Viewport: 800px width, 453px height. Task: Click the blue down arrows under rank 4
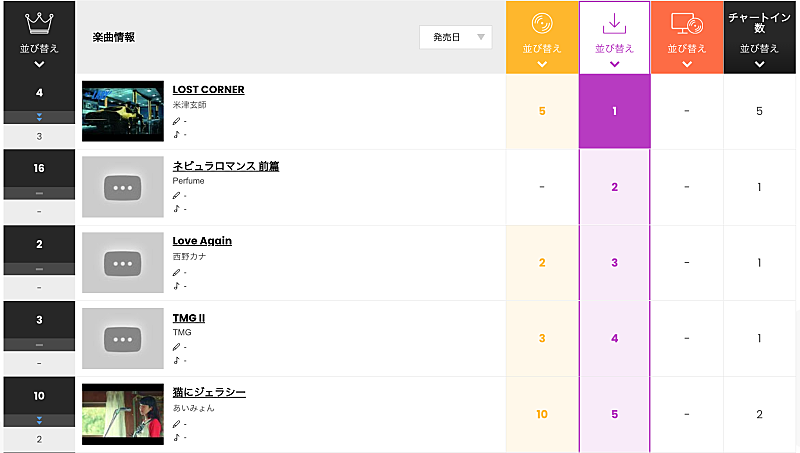point(39,118)
